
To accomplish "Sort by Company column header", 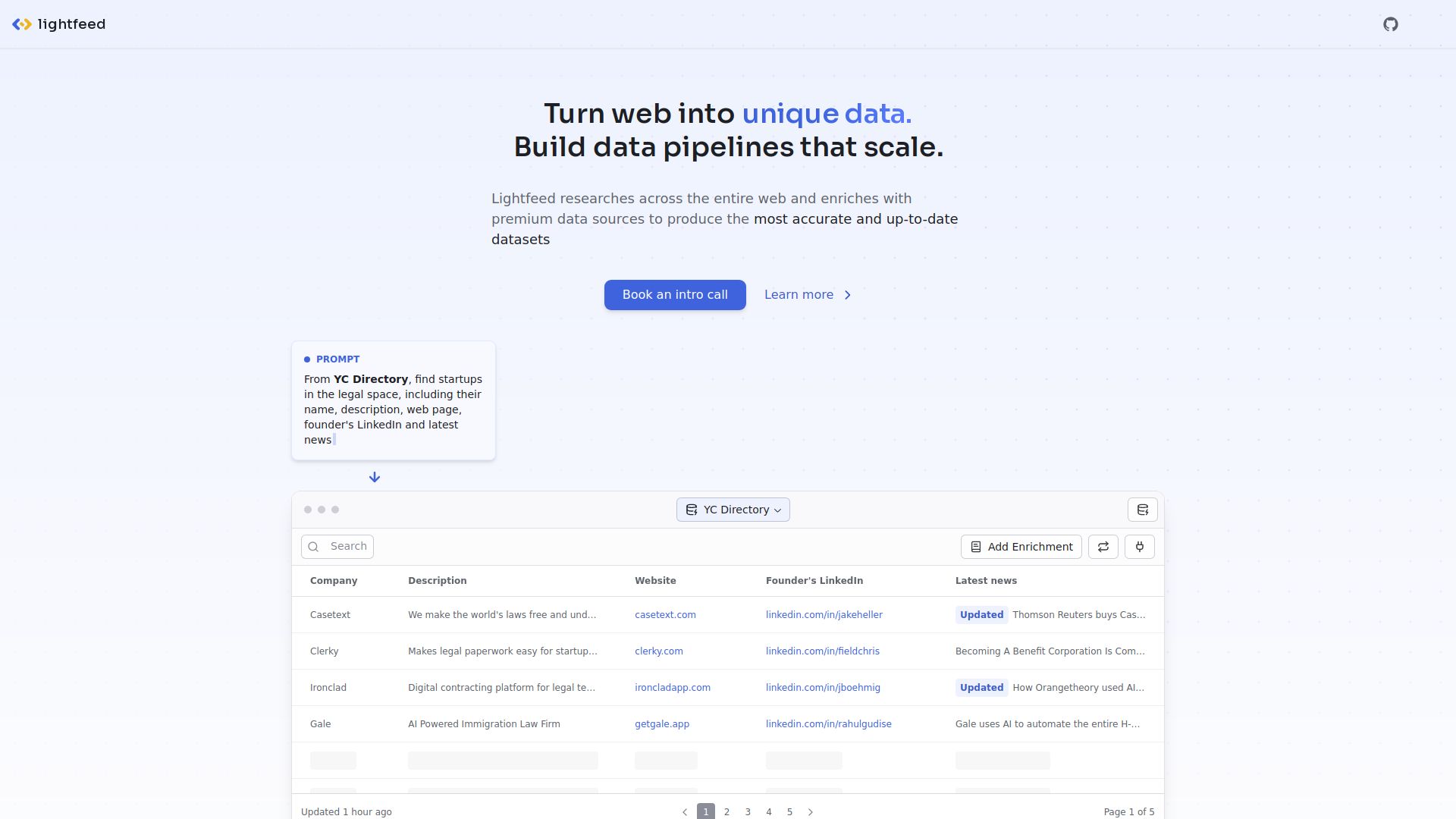I will pyautogui.click(x=334, y=581).
